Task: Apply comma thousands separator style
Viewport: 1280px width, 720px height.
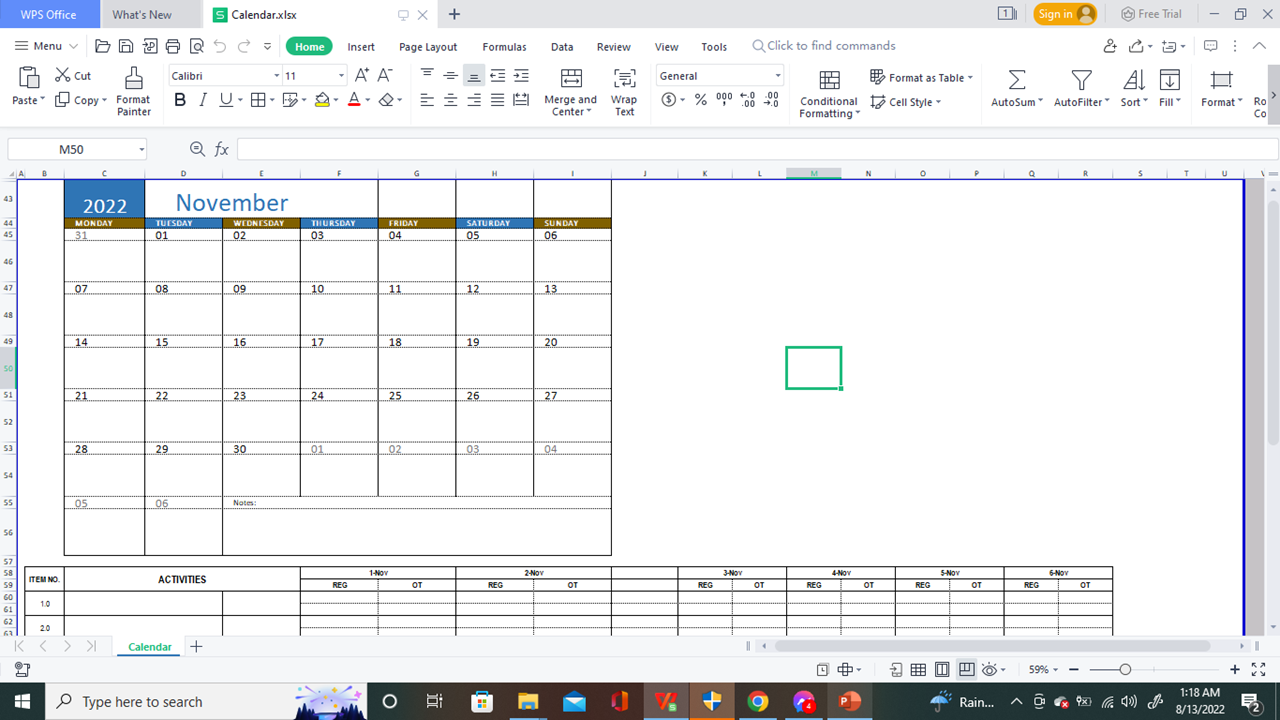Action: (x=724, y=100)
